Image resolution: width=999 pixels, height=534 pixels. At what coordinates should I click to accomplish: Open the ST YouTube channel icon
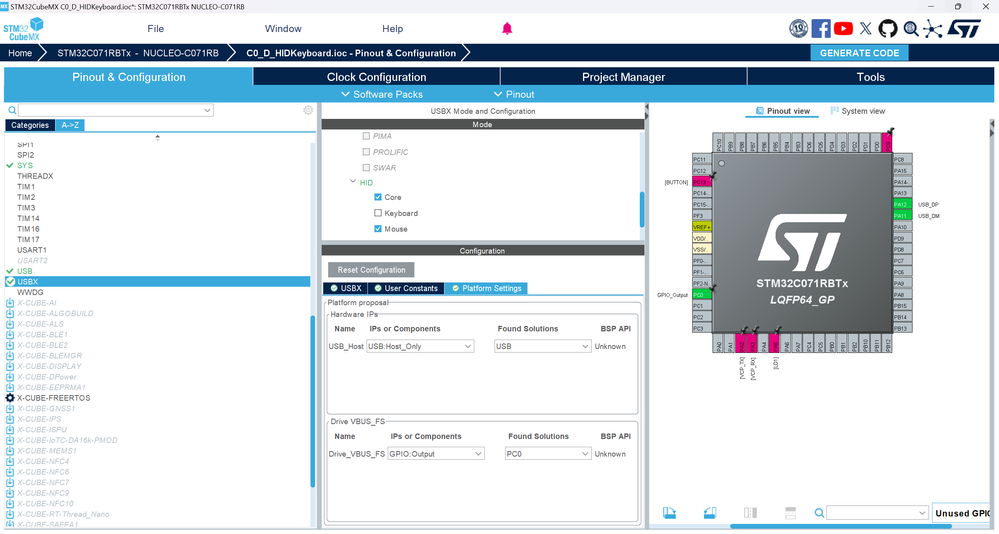(x=843, y=29)
